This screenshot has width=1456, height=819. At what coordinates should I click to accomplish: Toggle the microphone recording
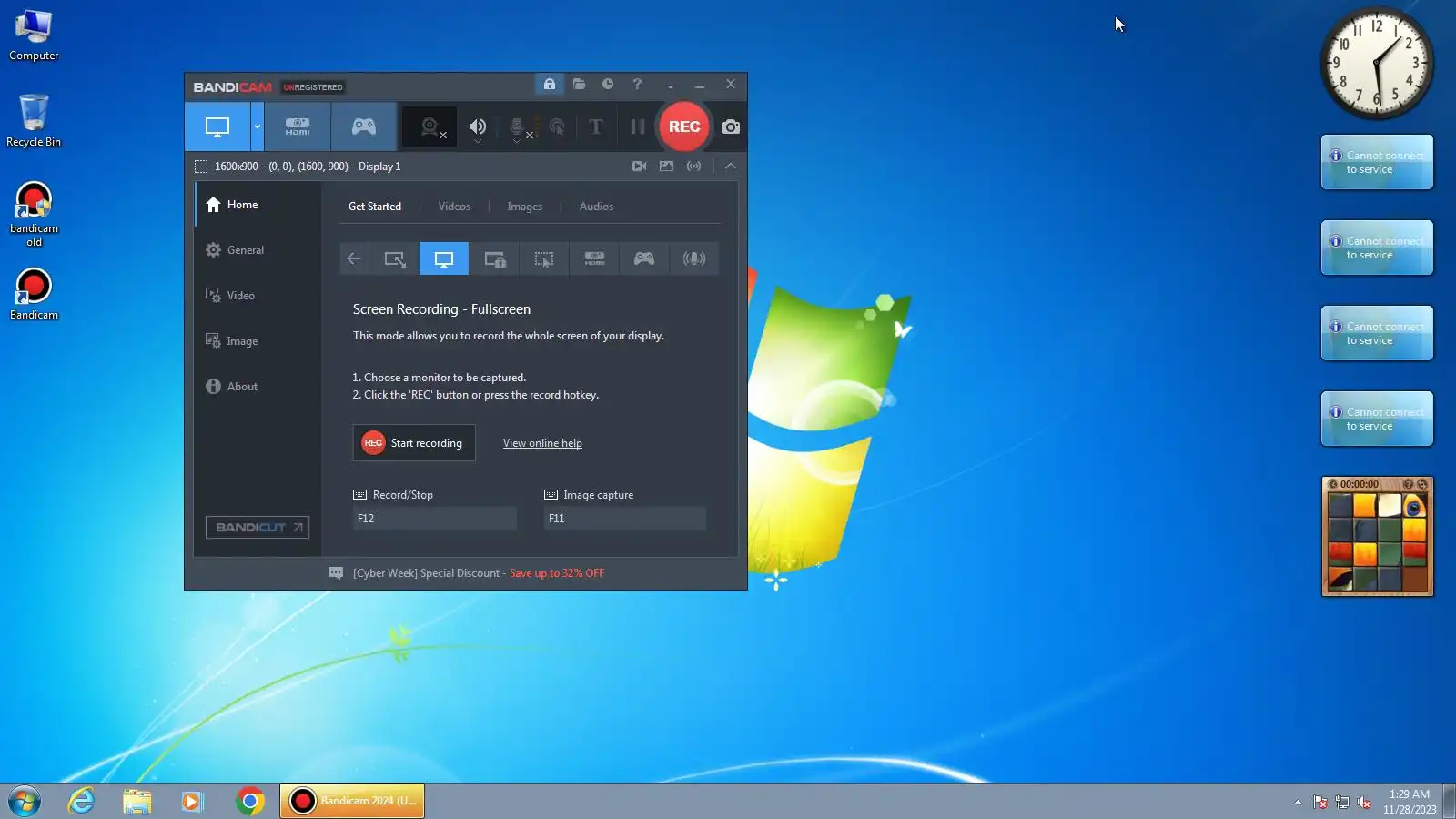point(519,127)
